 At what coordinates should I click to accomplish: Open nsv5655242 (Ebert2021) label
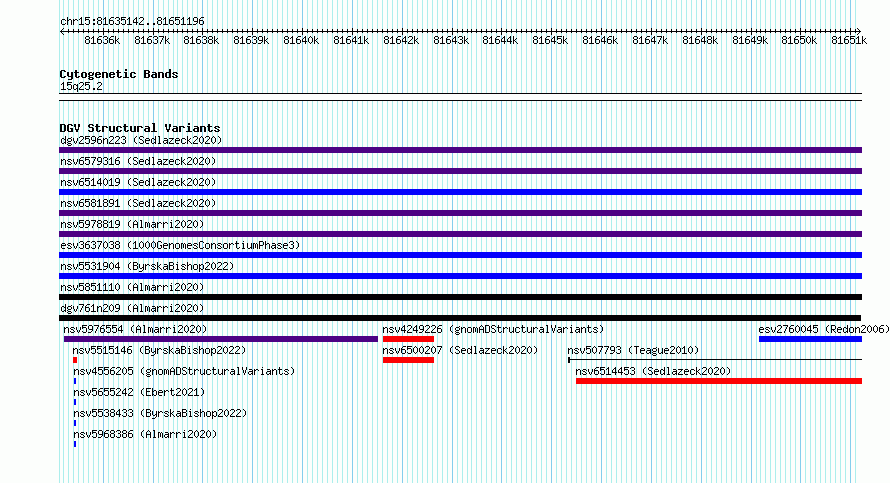tap(138, 392)
